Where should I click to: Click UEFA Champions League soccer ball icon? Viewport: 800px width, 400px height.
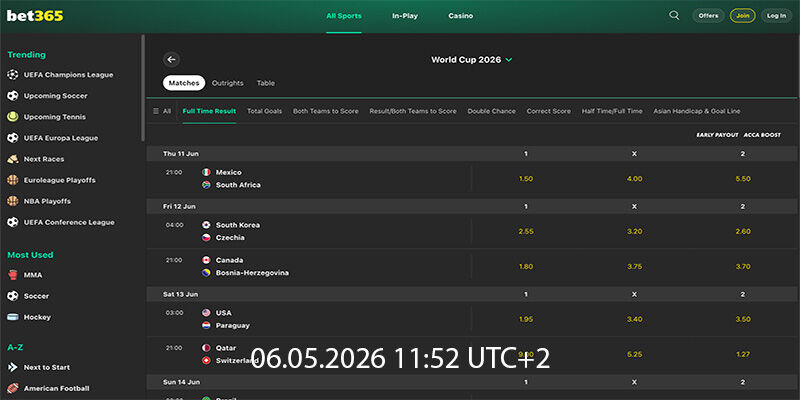coord(13,75)
